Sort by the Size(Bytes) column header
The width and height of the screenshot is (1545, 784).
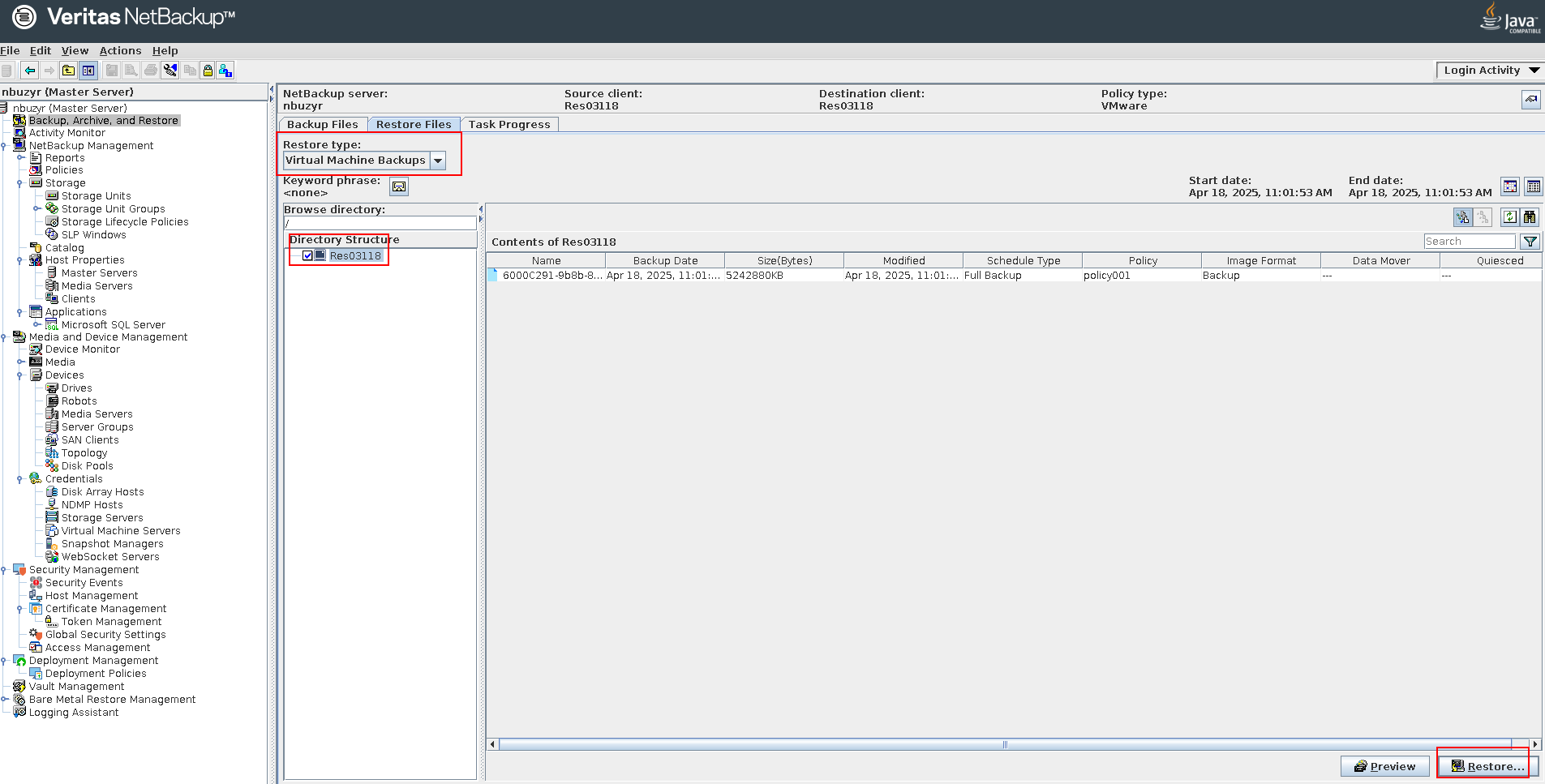pyautogui.click(x=784, y=260)
